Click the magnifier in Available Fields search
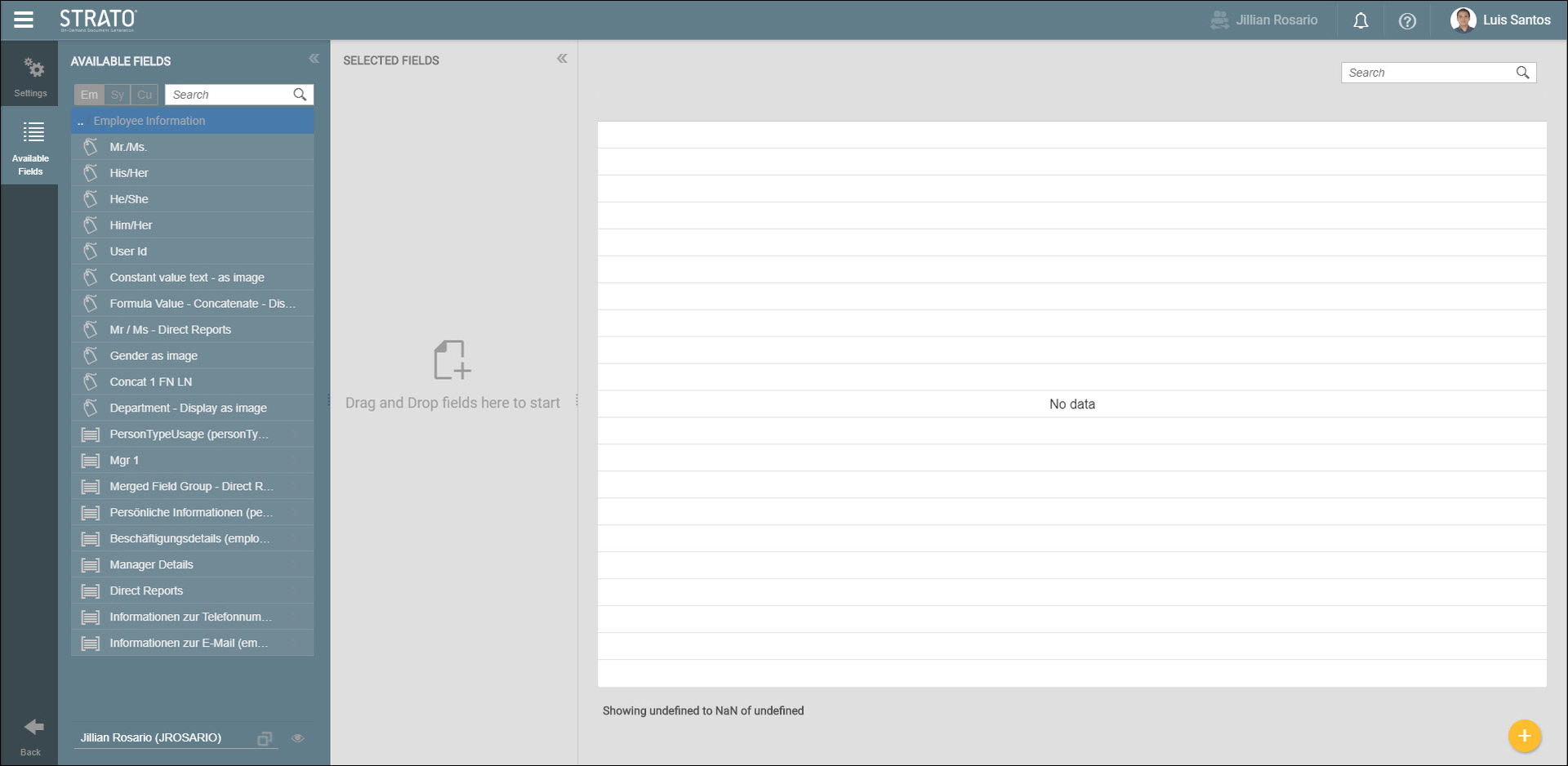The height and width of the screenshot is (766, 1568). tap(300, 95)
